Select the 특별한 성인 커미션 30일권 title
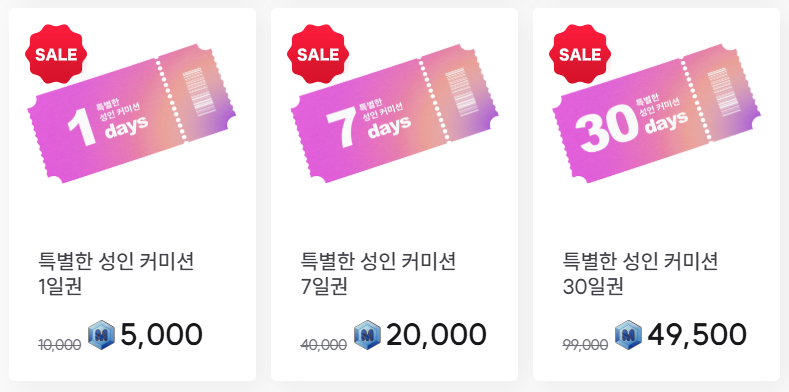This screenshot has height=392, width=789. pyautogui.click(x=640, y=274)
